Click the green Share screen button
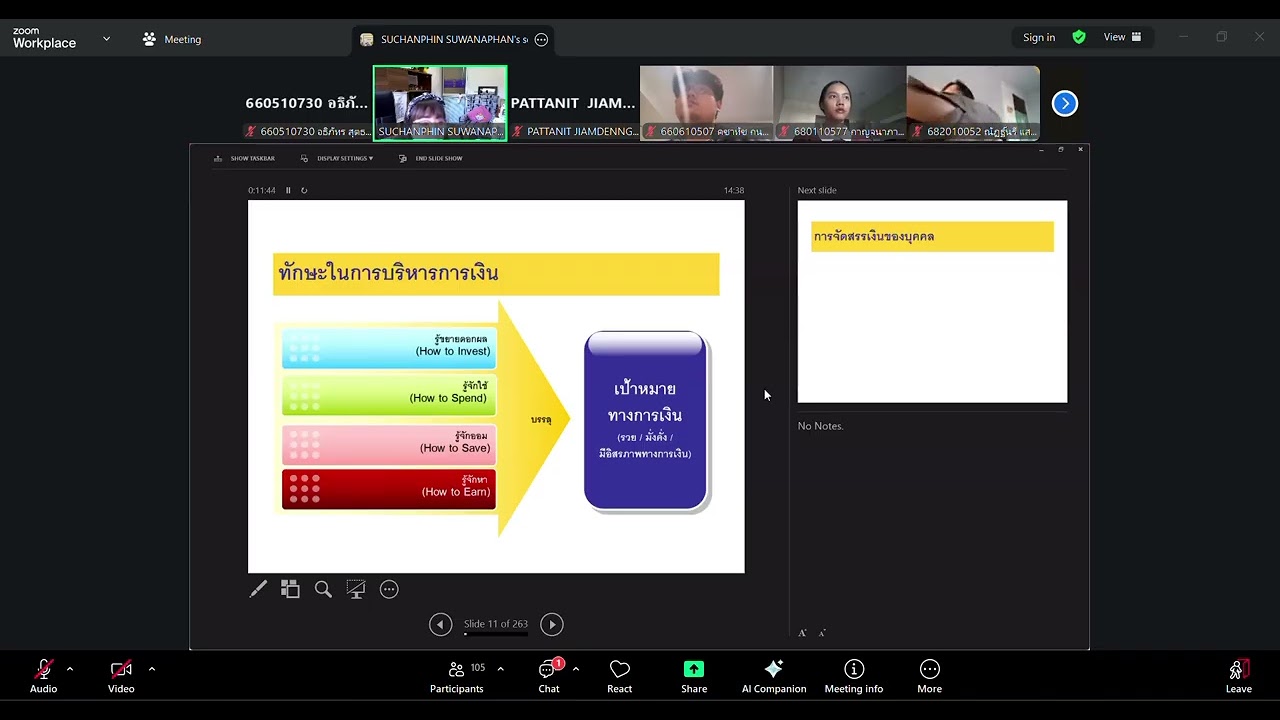The height and width of the screenshot is (720, 1280). tap(694, 676)
